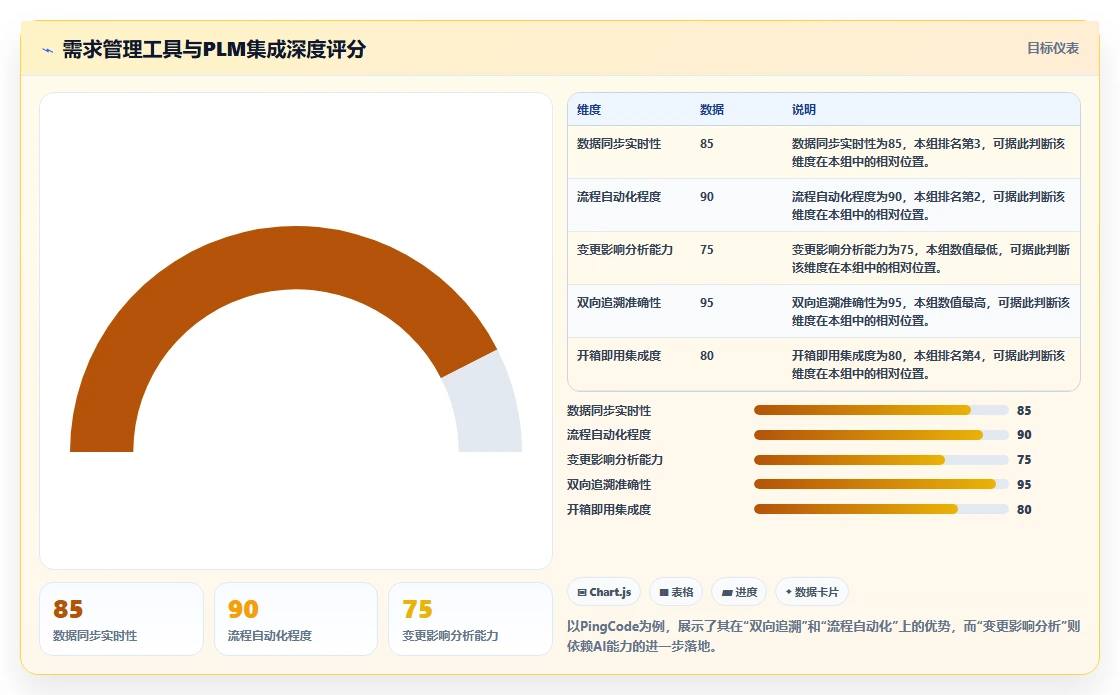The width and height of the screenshot is (1120, 695).
Task: Click the 目标仪表 label in the header
Action: click(1053, 49)
